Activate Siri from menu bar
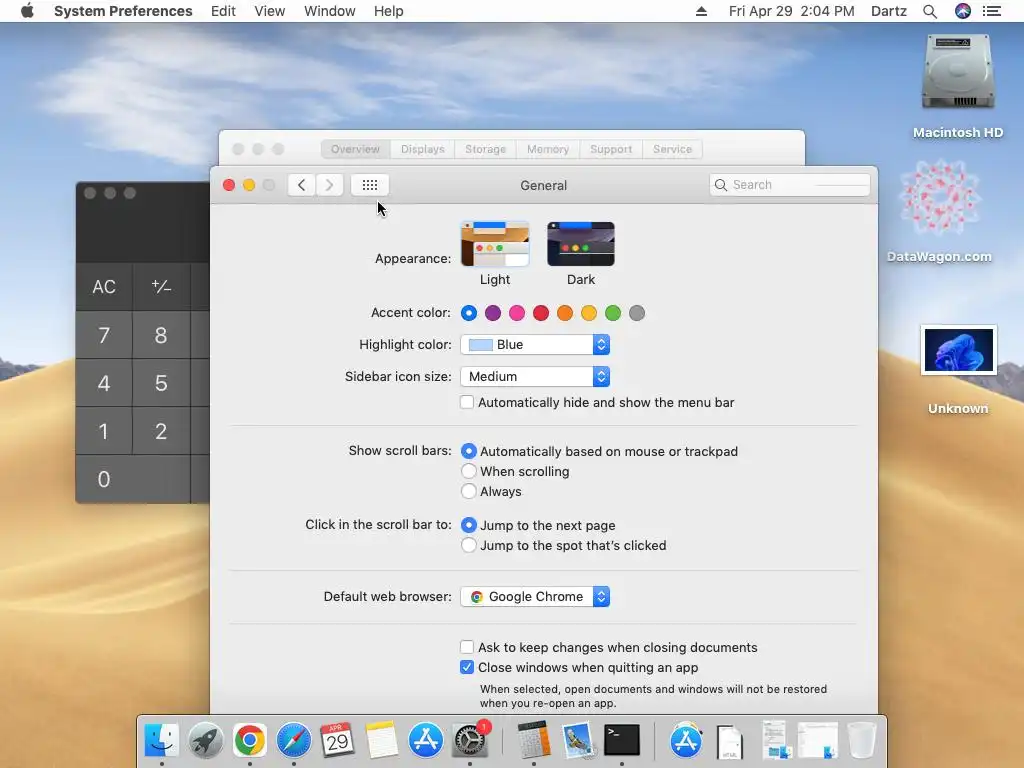 coord(963,11)
